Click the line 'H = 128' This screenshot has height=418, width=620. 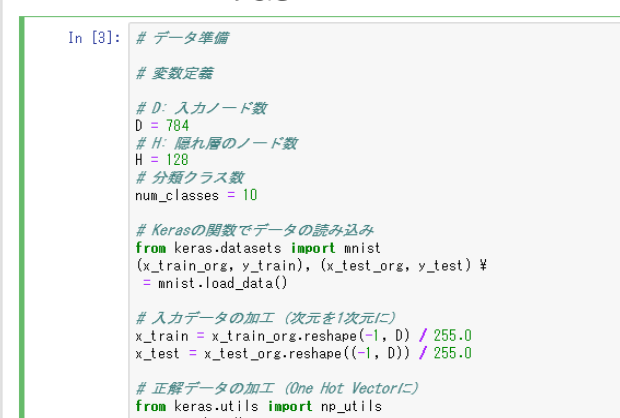click(162, 160)
